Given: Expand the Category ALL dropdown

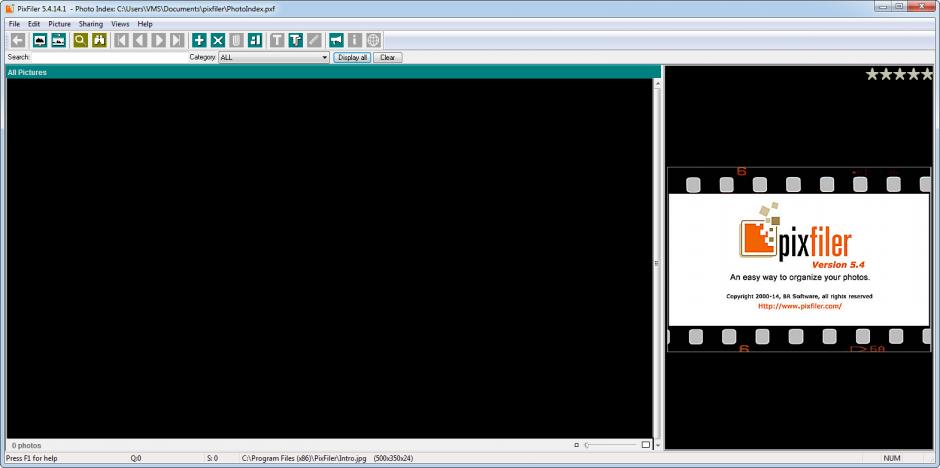Looking at the screenshot, I should pos(274,58).
